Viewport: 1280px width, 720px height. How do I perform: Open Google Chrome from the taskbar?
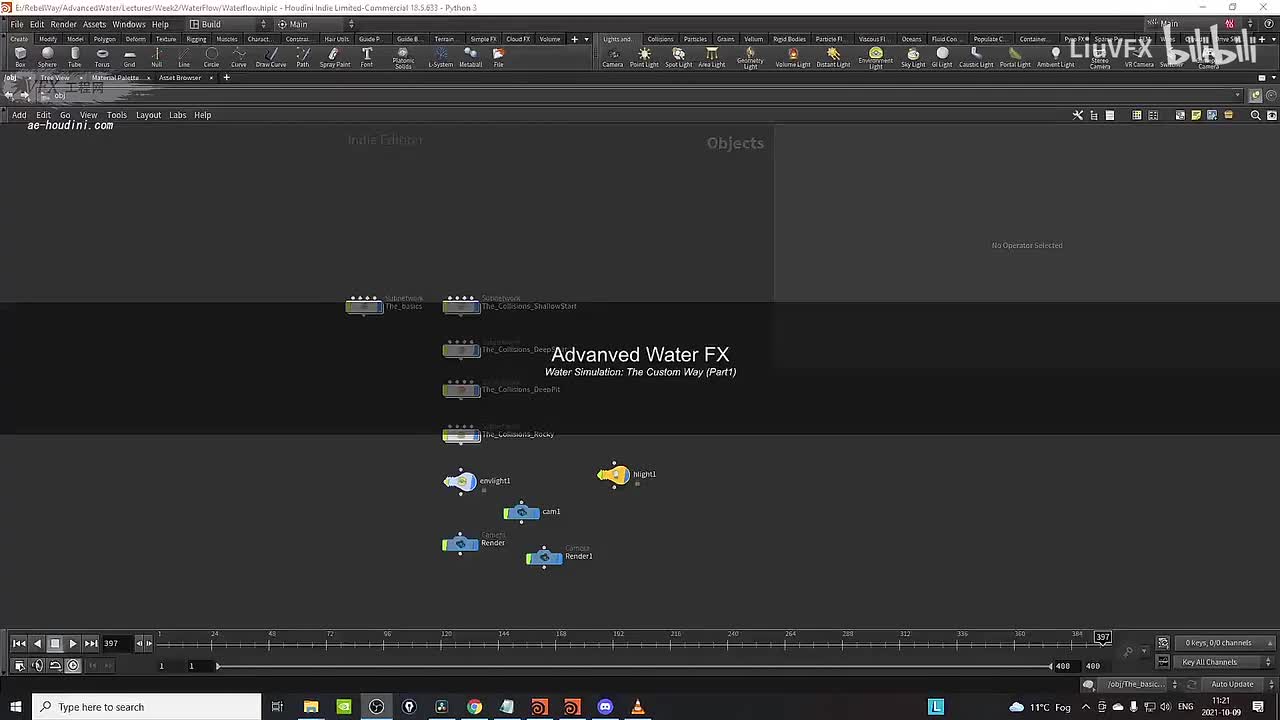pos(474,707)
